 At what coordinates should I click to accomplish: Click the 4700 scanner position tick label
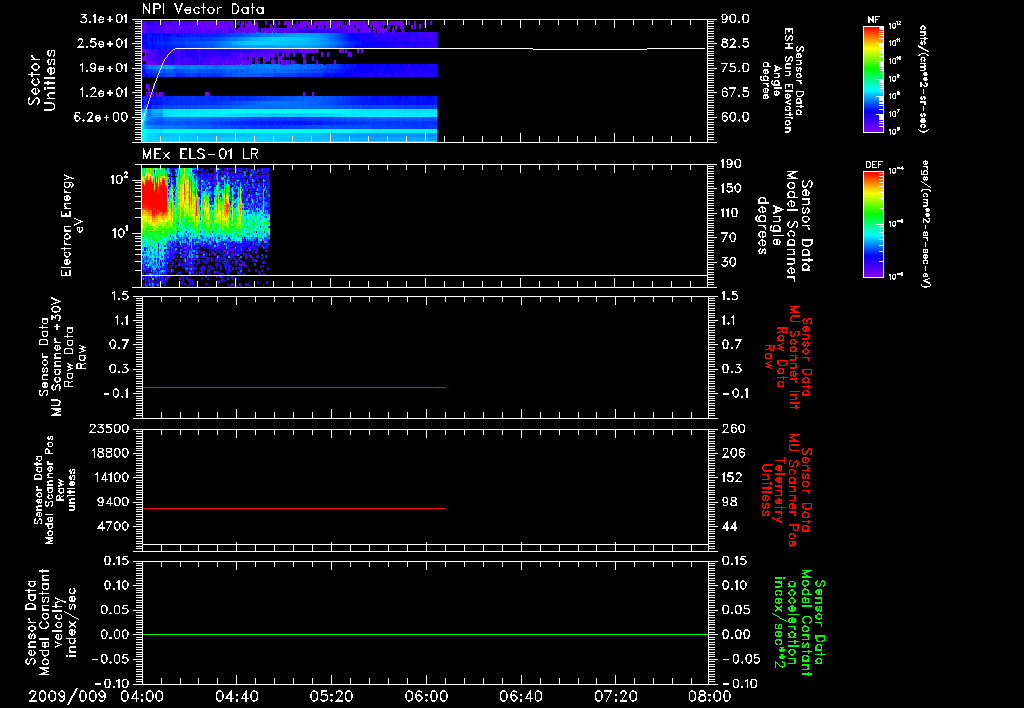pos(113,526)
